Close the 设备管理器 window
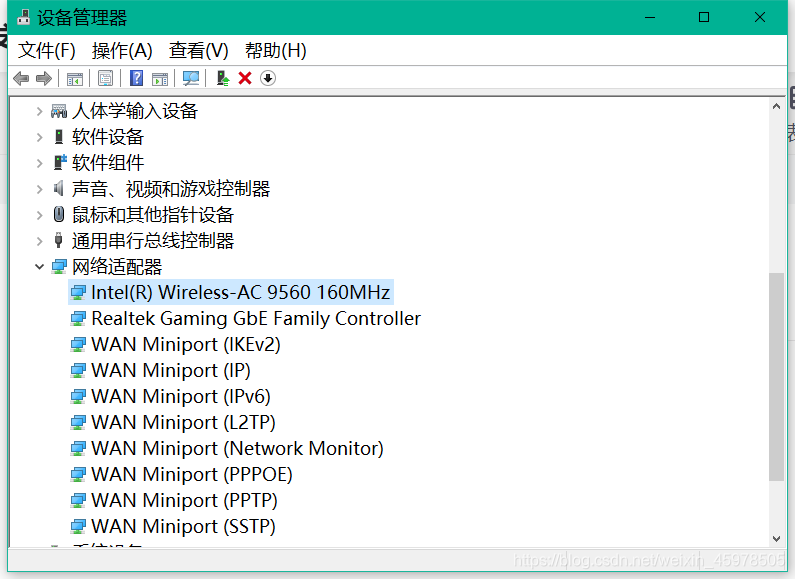 pyautogui.click(x=760, y=17)
